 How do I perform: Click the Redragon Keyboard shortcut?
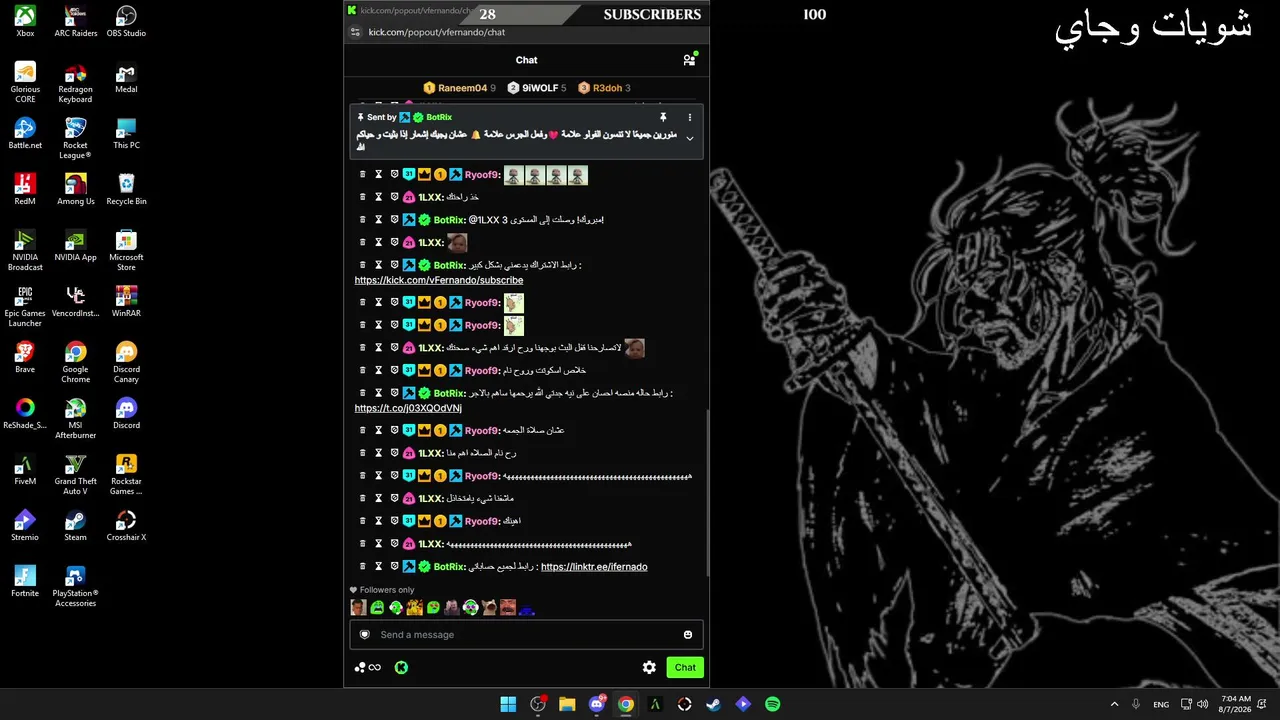[x=76, y=83]
